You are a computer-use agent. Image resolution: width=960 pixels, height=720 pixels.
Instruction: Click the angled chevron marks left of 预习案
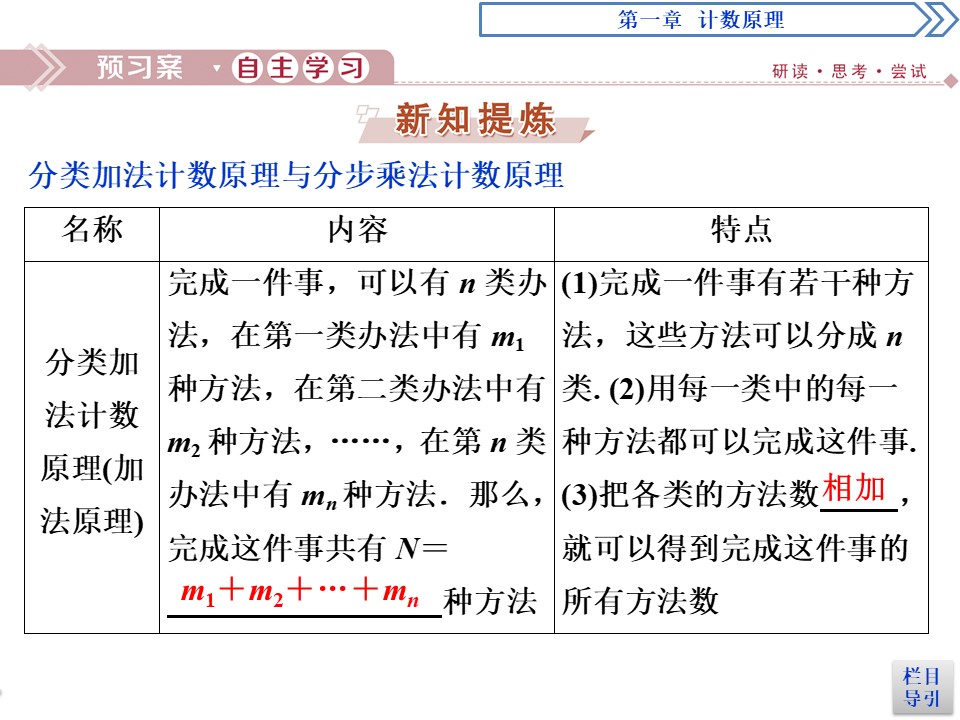[x=48, y=65]
